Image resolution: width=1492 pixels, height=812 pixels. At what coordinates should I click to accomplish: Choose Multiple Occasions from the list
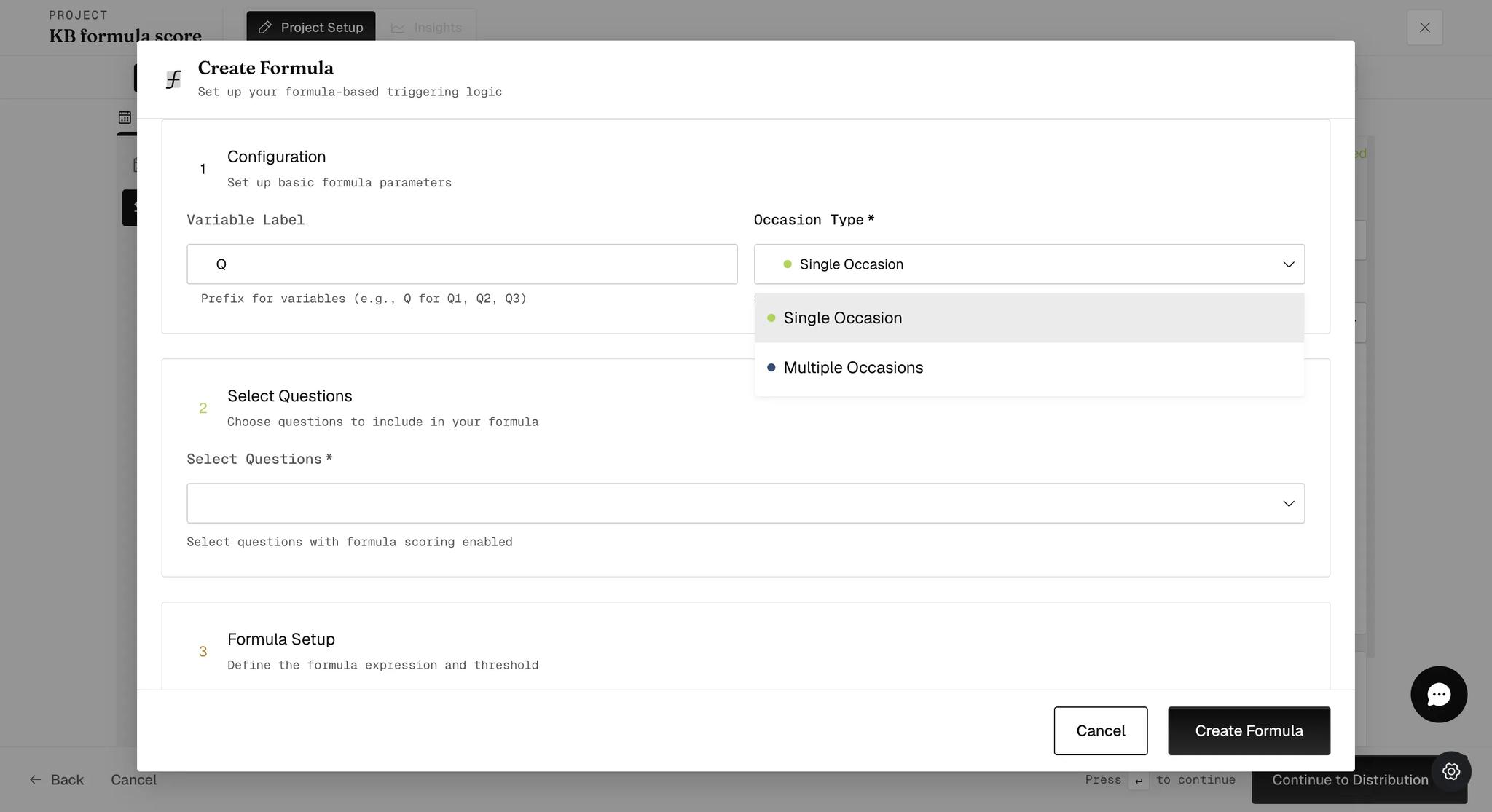(1029, 368)
